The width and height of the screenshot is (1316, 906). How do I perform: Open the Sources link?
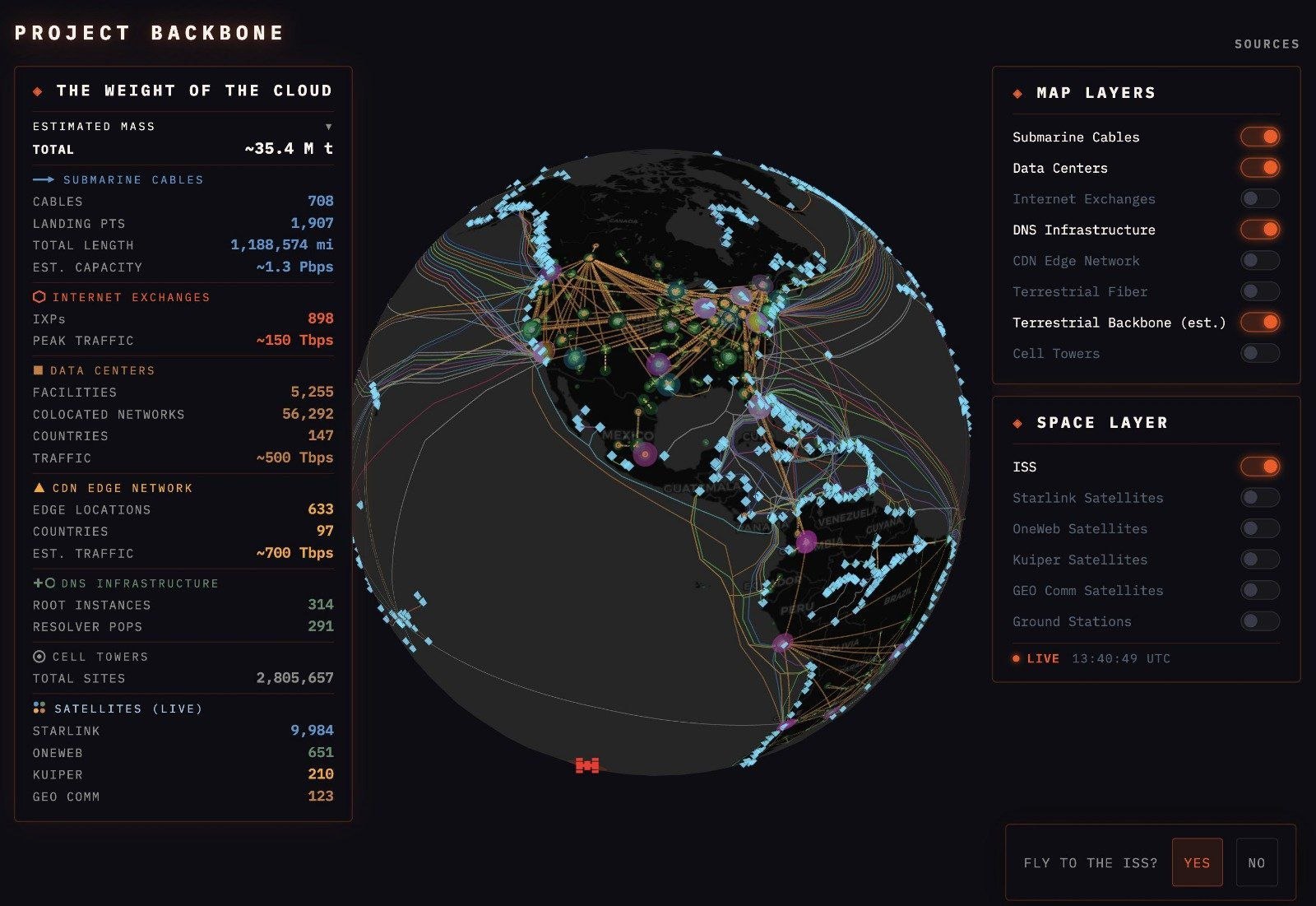(x=1266, y=44)
